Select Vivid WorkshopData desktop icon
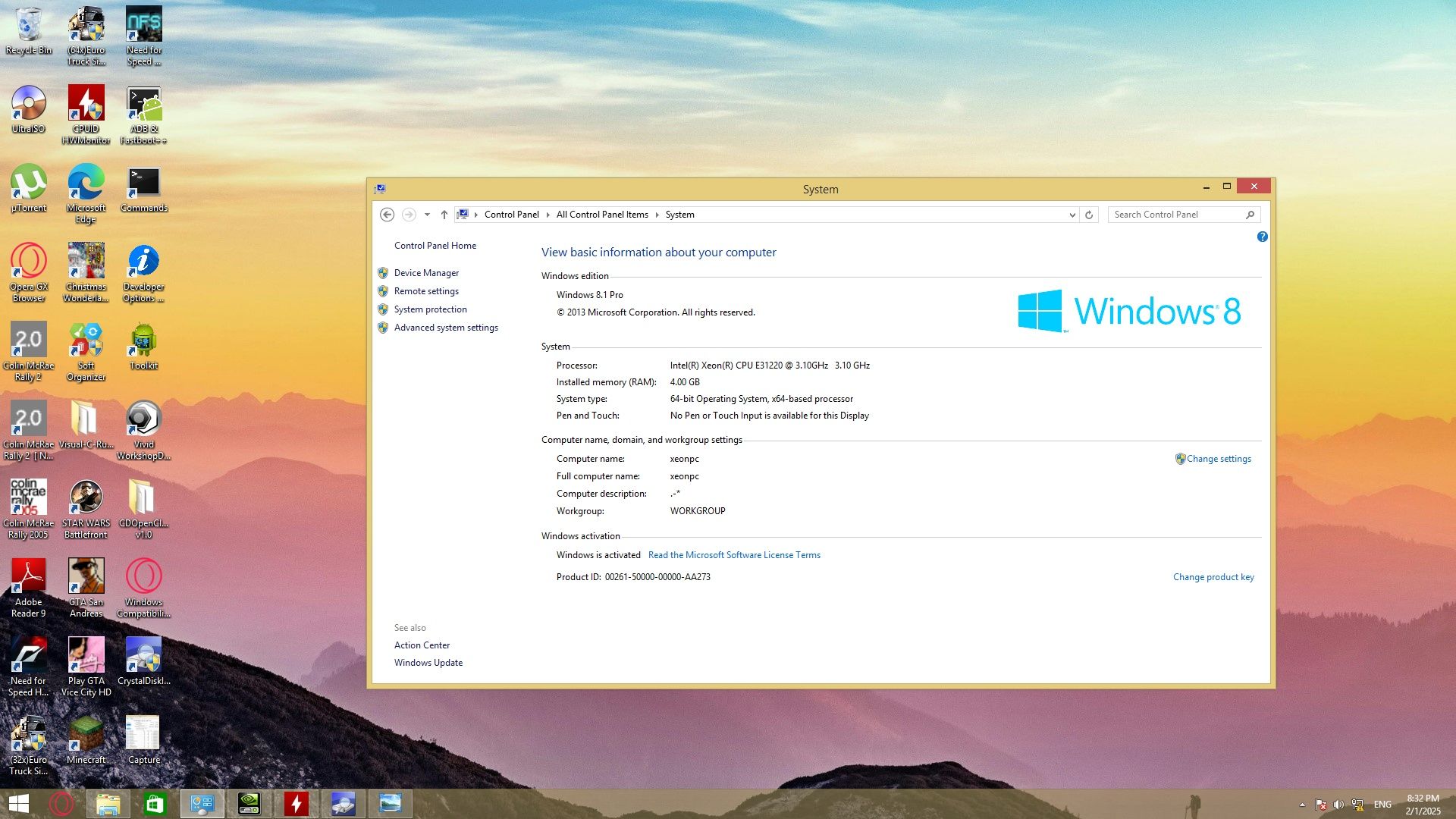This screenshot has width=1456, height=819. pyautogui.click(x=143, y=430)
